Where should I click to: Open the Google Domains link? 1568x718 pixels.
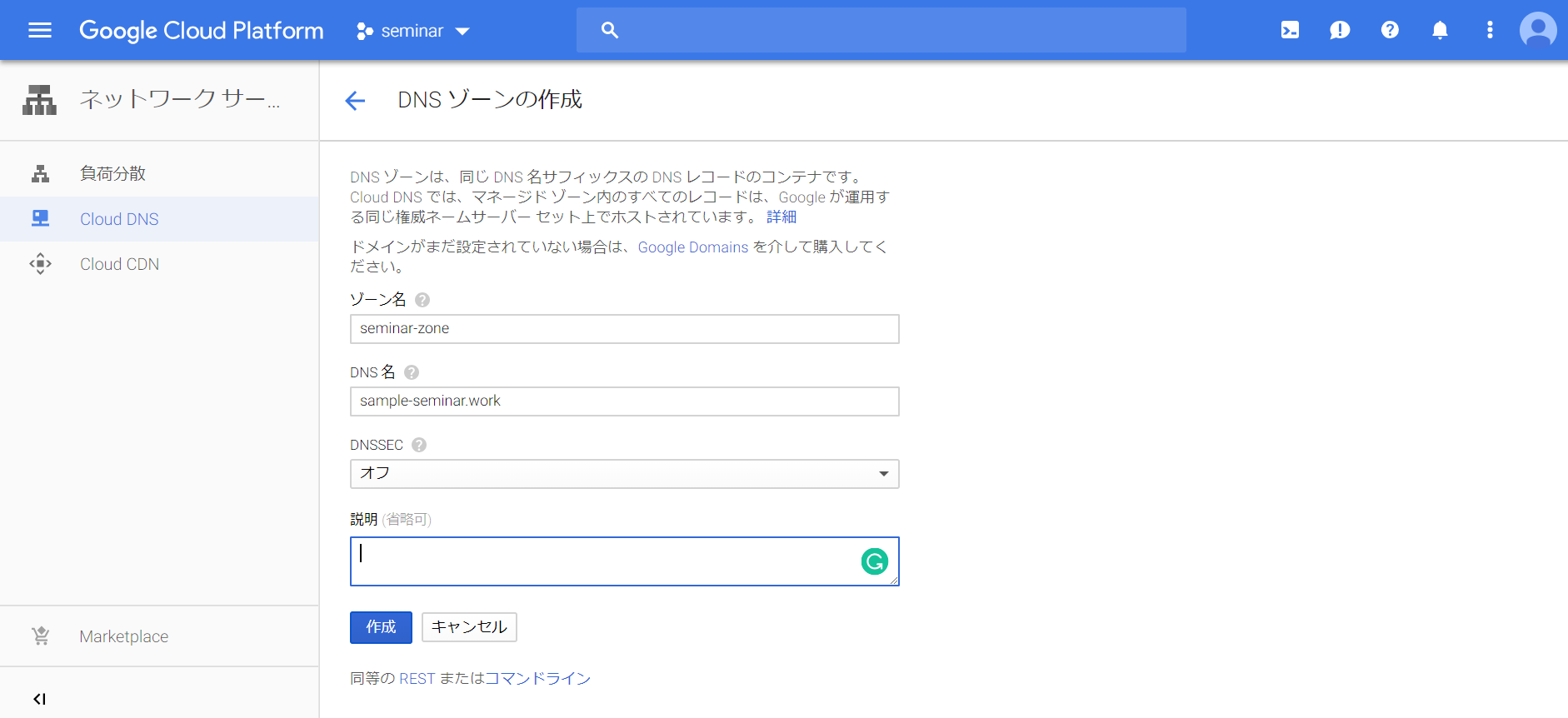click(x=693, y=247)
